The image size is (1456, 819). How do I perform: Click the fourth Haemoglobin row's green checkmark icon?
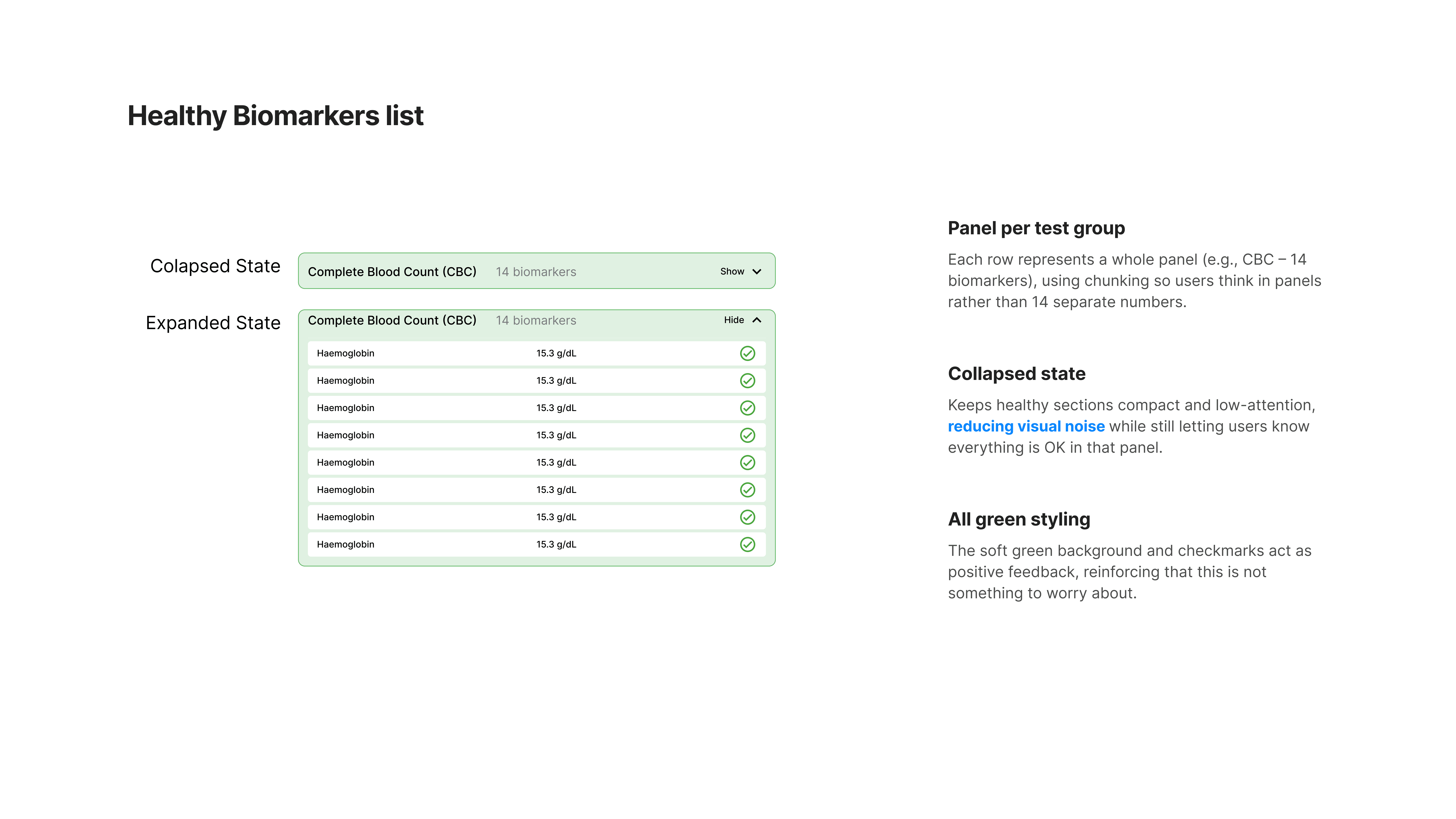pos(747,435)
